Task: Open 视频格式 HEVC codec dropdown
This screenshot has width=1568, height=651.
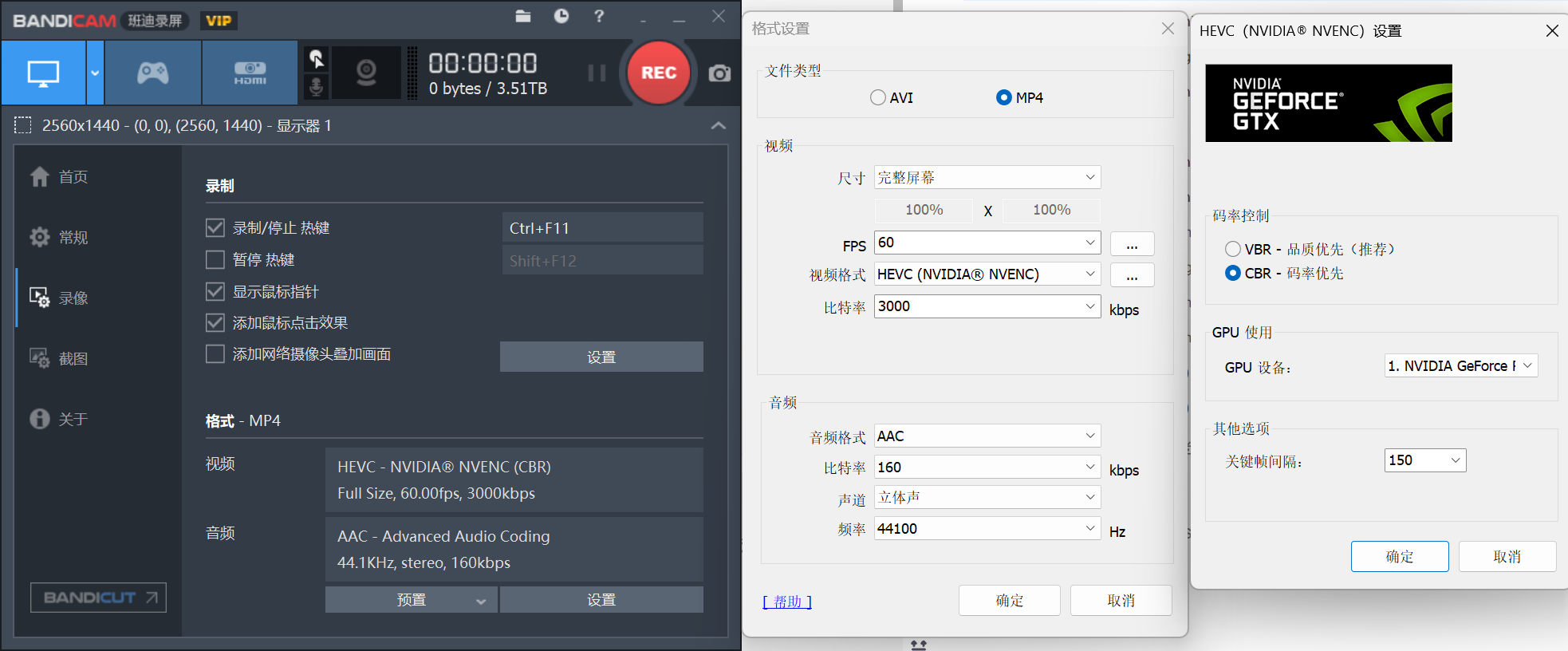Action: pyautogui.click(x=987, y=274)
